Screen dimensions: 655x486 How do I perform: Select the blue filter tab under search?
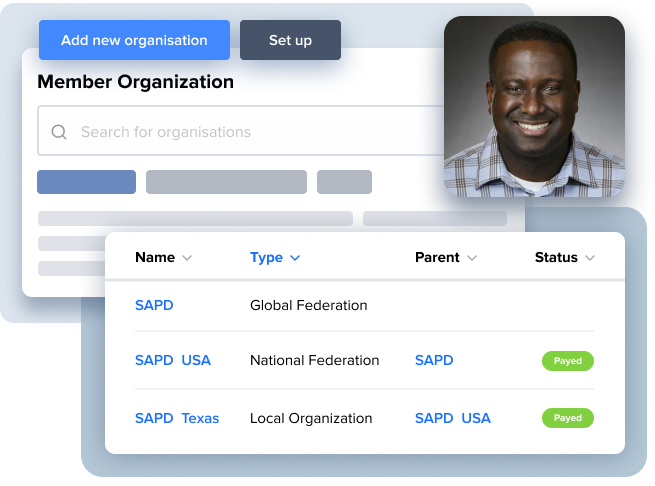point(86,182)
